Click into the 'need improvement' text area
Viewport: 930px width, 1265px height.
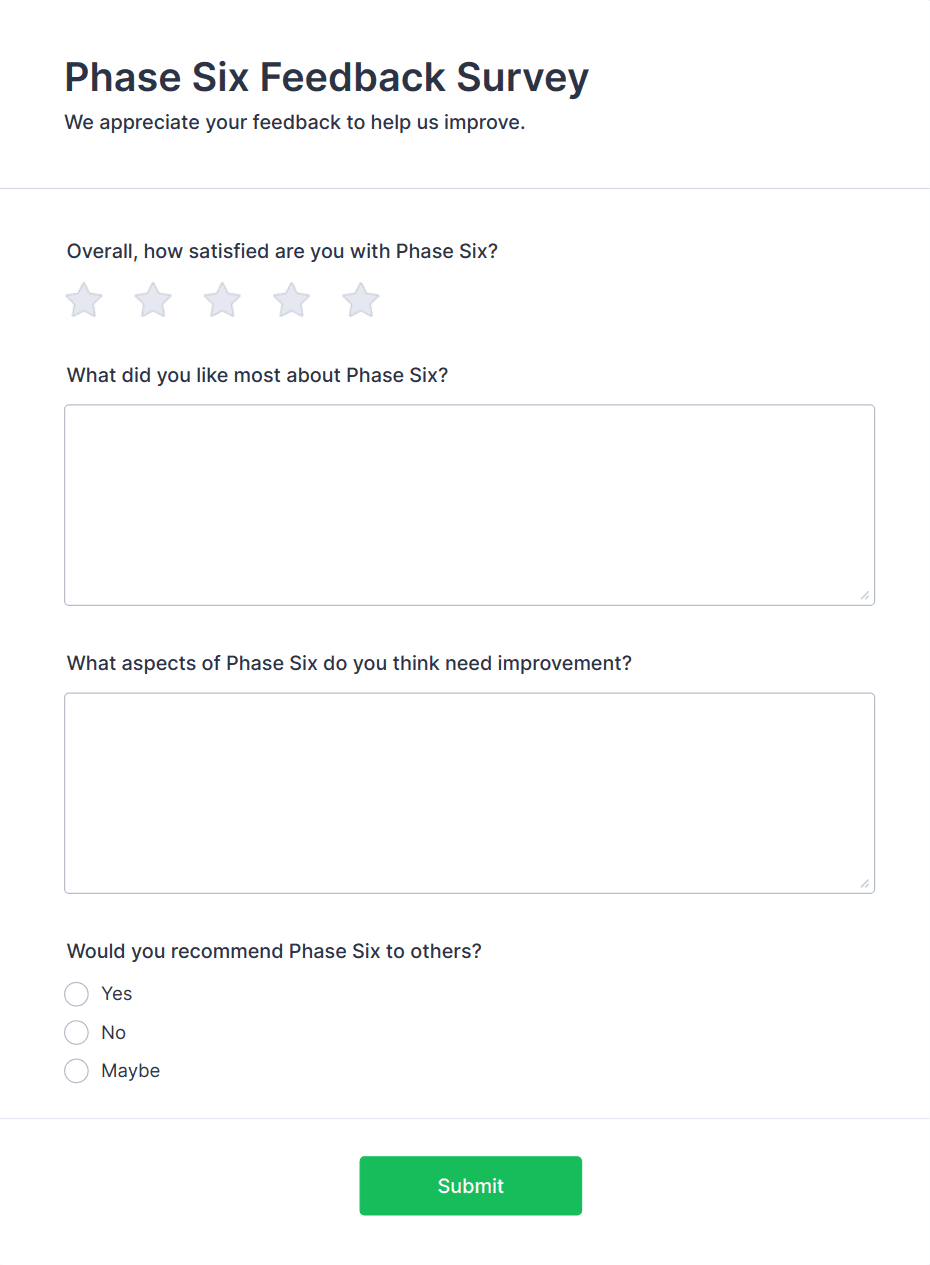point(469,792)
